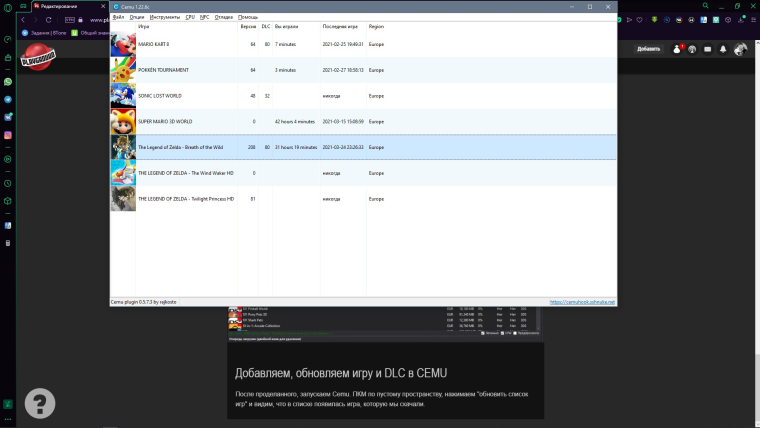Open the search tabs magnifier icon
This screenshot has width=760, height=428.
tap(706, 6)
